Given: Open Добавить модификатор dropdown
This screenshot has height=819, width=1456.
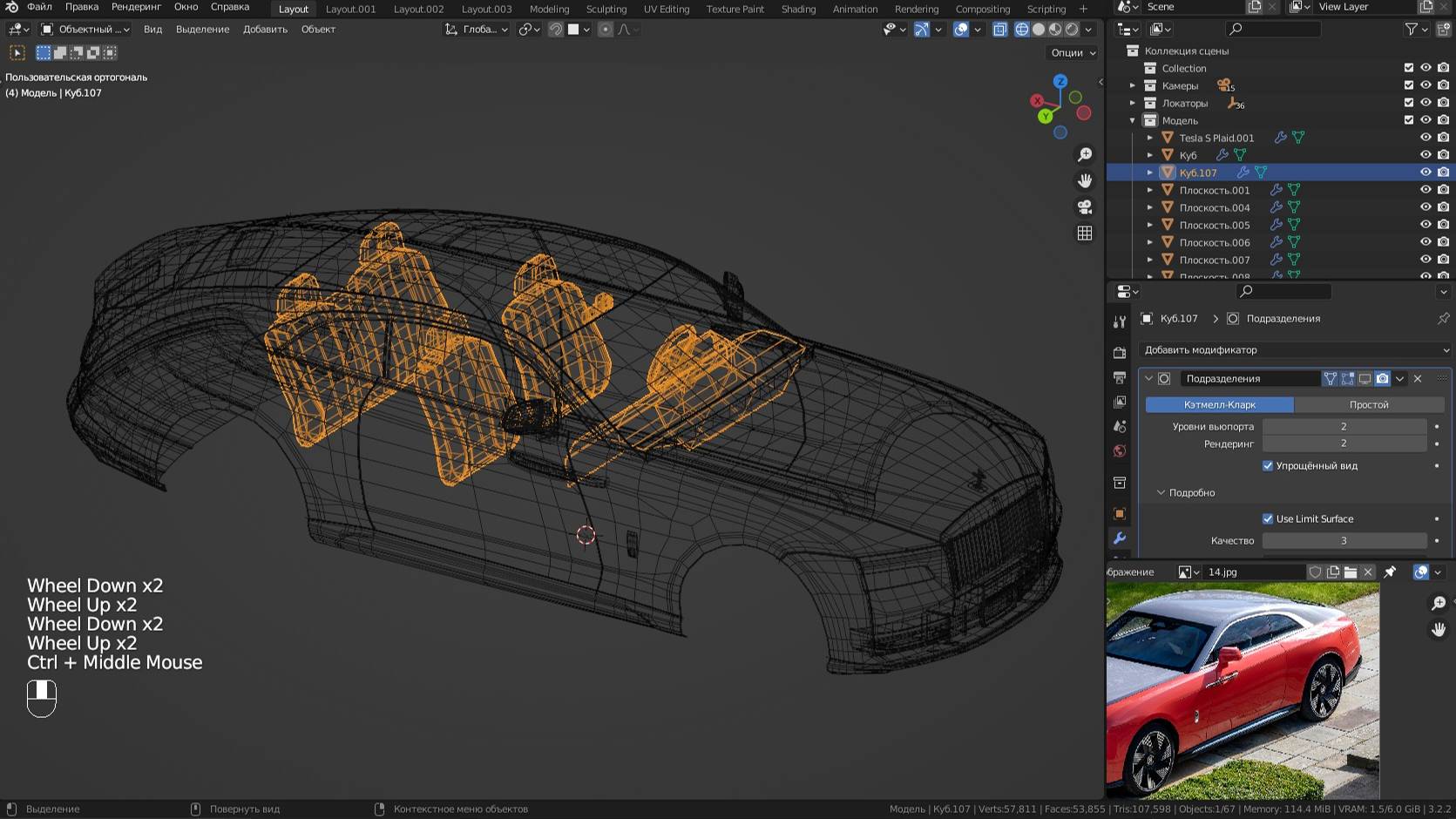Looking at the screenshot, I should 1295,349.
